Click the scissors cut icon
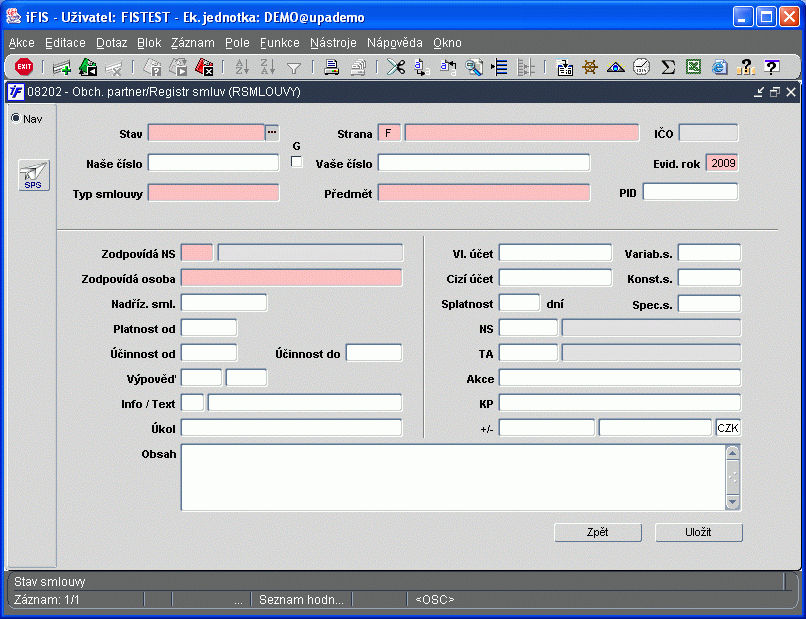This screenshot has width=806, height=619. (x=397, y=67)
